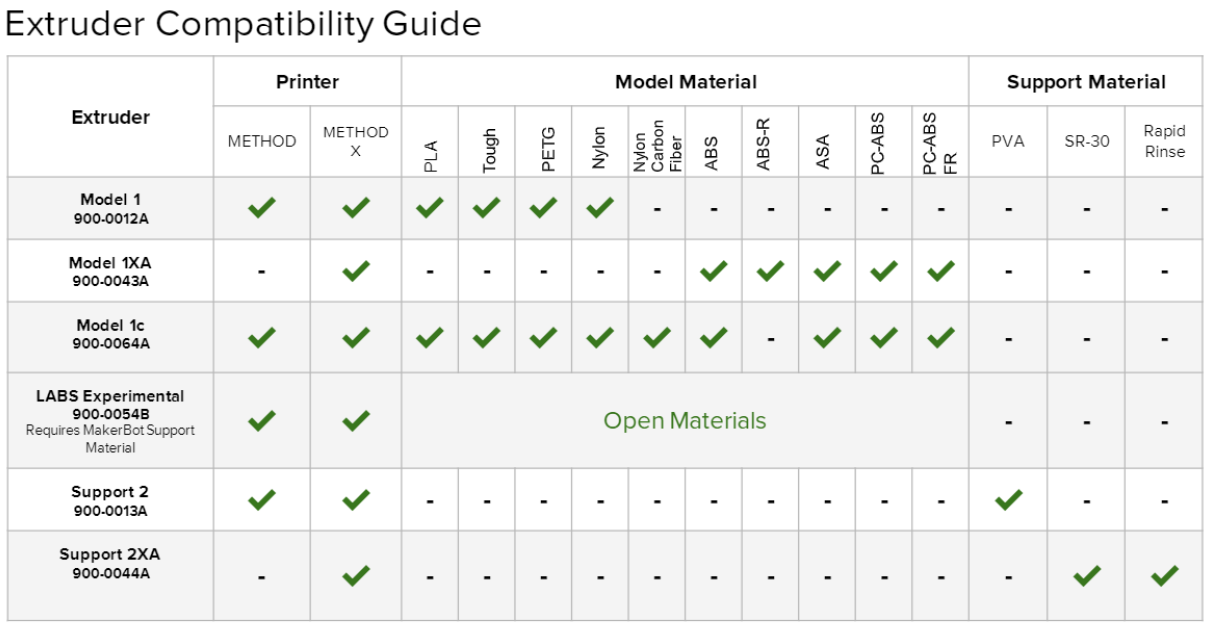1210x628 pixels.
Task: Click Model 1XA ABS-R checkmark
Action: pyautogui.click(x=770, y=270)
